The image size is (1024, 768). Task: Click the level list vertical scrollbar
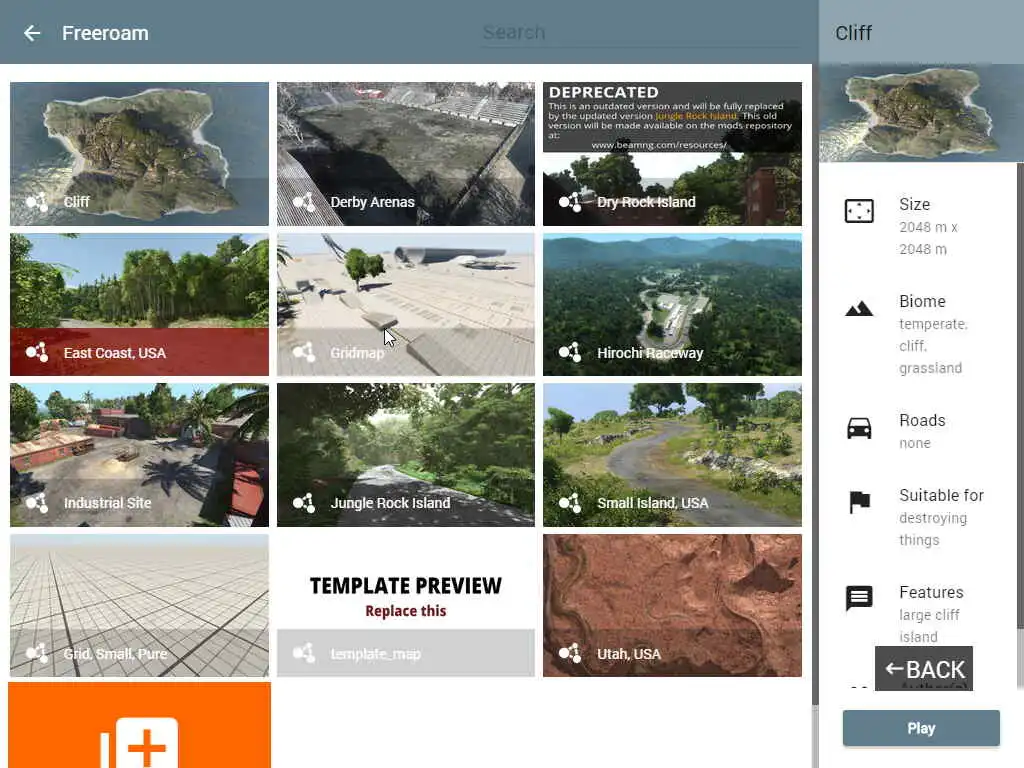(x=815, y=385)
